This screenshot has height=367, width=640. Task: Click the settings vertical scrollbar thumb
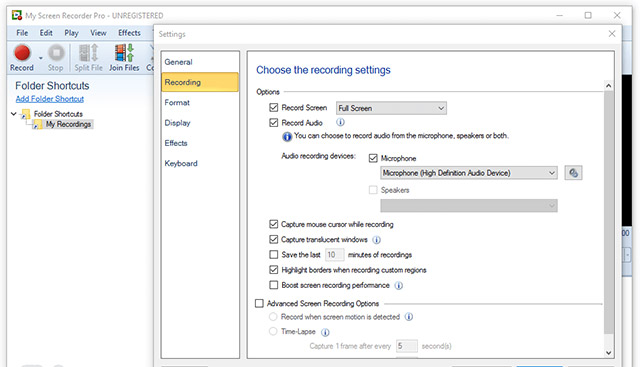click(x=609, y=212)
